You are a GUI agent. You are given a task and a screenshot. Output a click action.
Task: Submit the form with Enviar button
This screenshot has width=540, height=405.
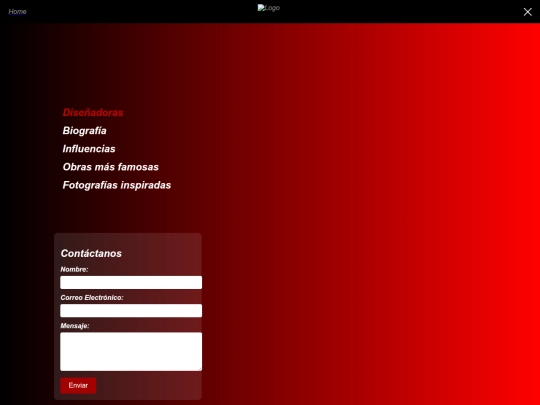[78, 386]
